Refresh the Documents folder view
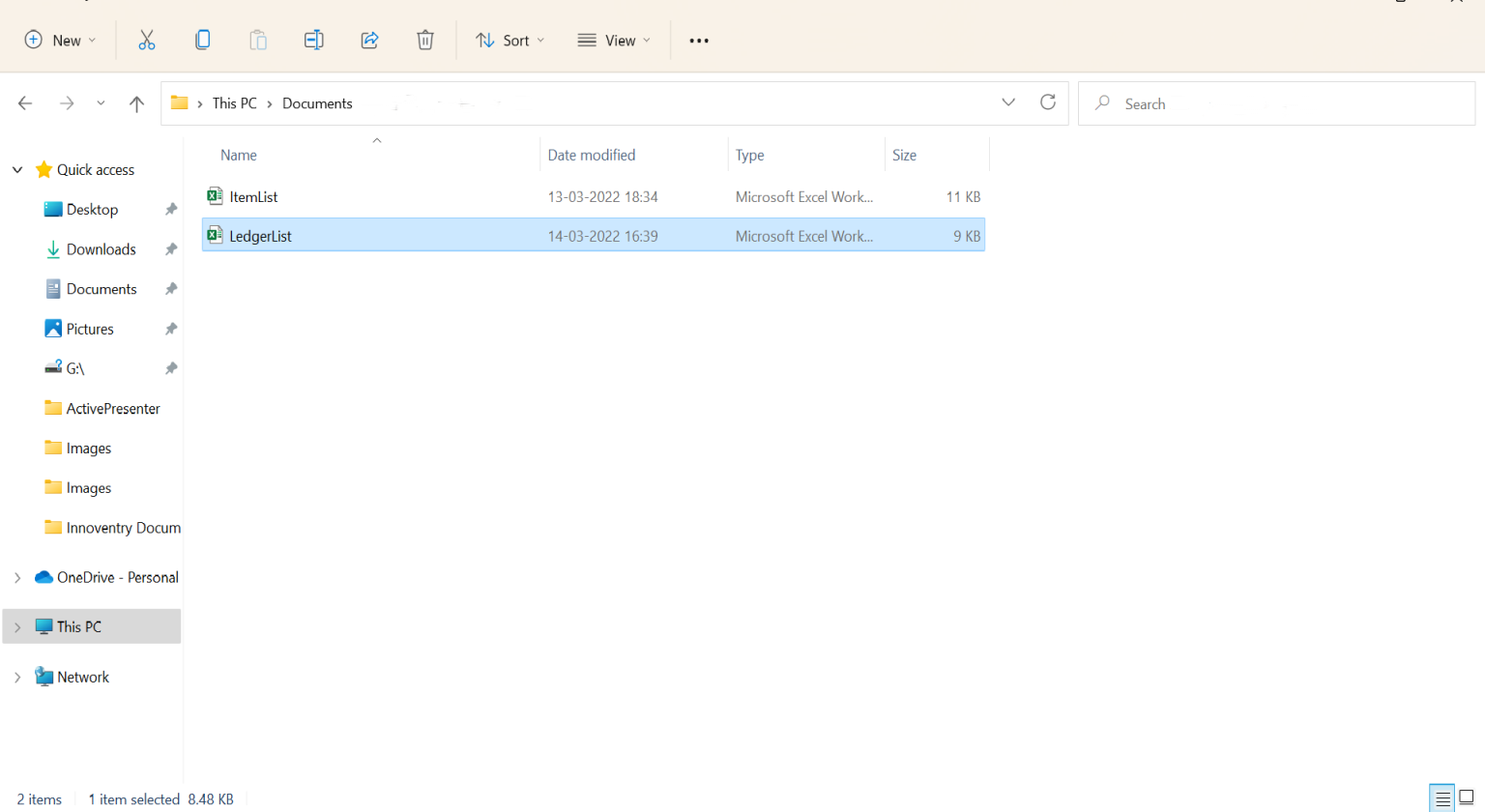 [1048, 102]
